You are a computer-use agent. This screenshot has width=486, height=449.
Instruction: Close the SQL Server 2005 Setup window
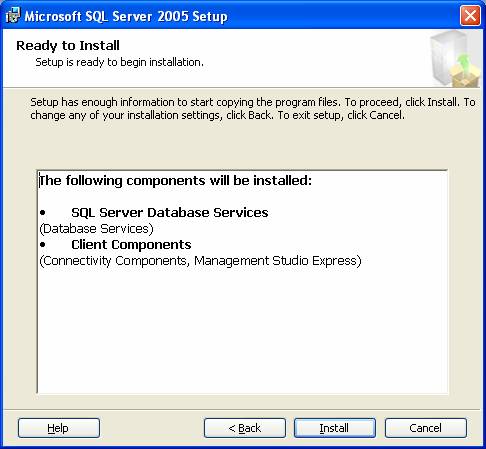pyautogui.click(x=470, y=15)
